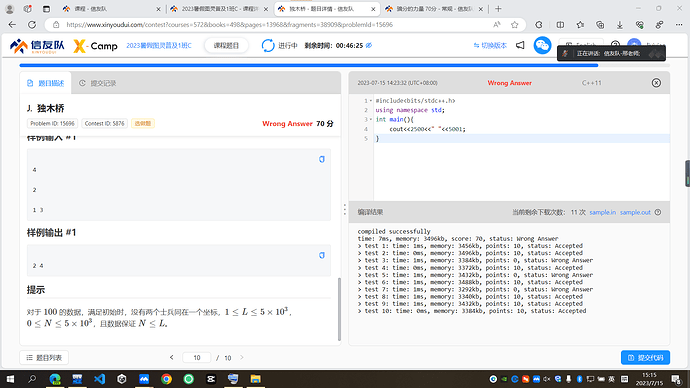Click Problem ID: 15696 tag
Image resolution: width=690 pixels, height=388 pixels.
coord(52,124)
